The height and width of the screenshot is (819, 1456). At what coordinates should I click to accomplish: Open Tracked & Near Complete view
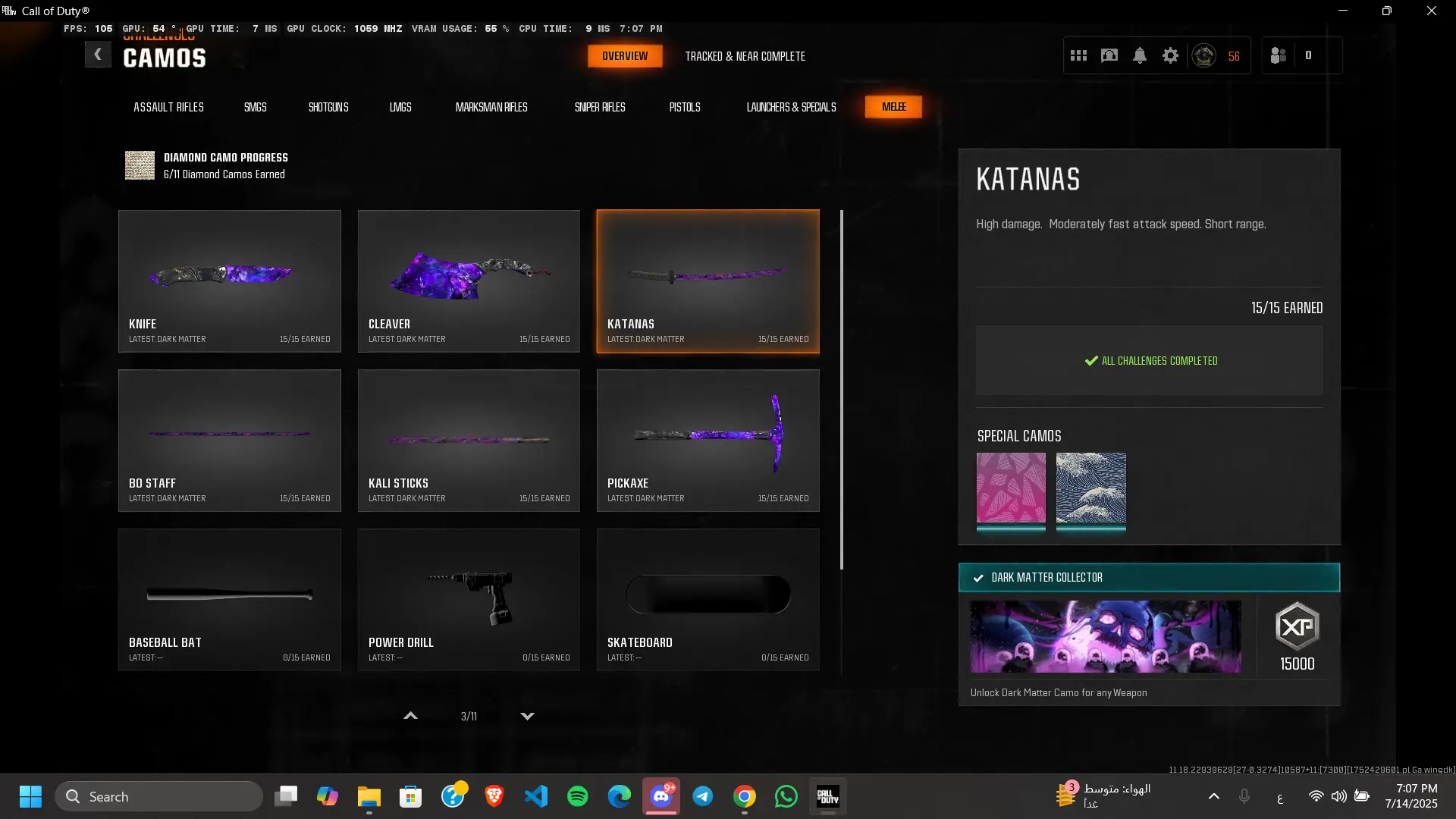pos(745,56)
